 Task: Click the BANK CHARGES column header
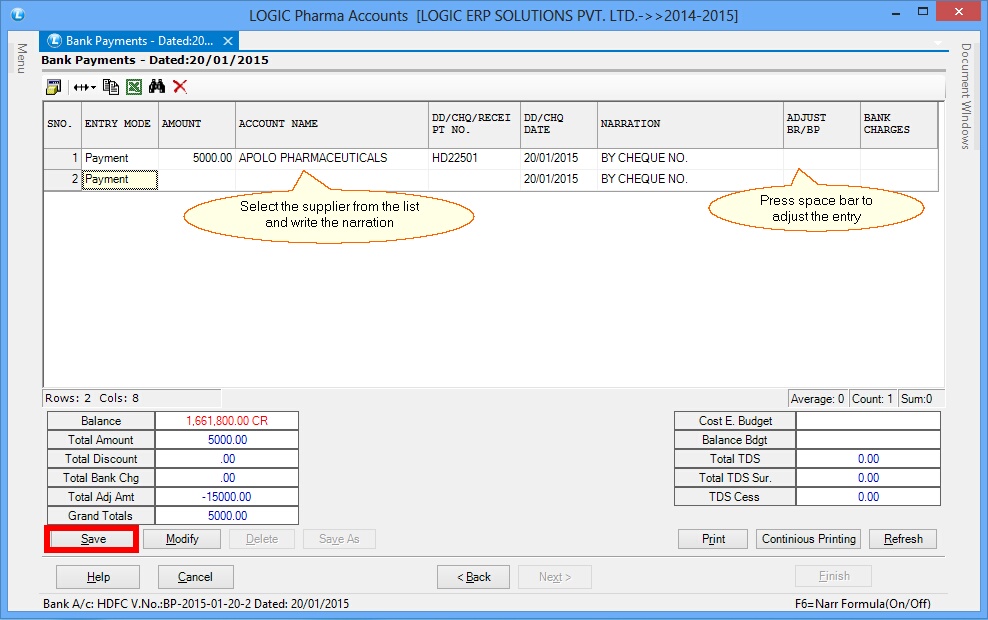coord(899,125)
